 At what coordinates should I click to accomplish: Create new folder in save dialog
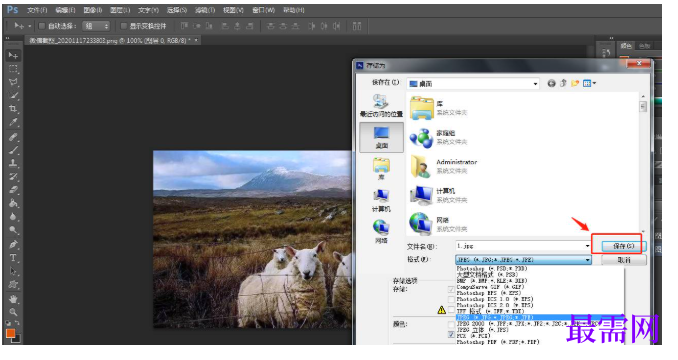pos(575,83)
